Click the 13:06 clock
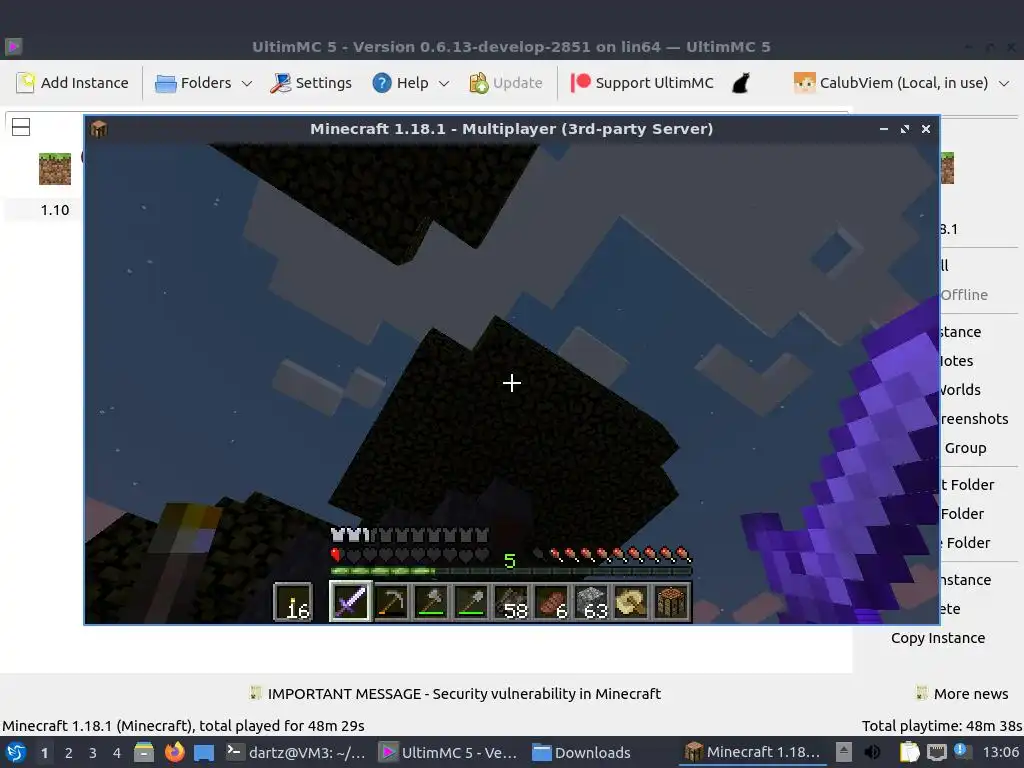Viewport: 1024px width, 768px height. (x=1000, y=752)
